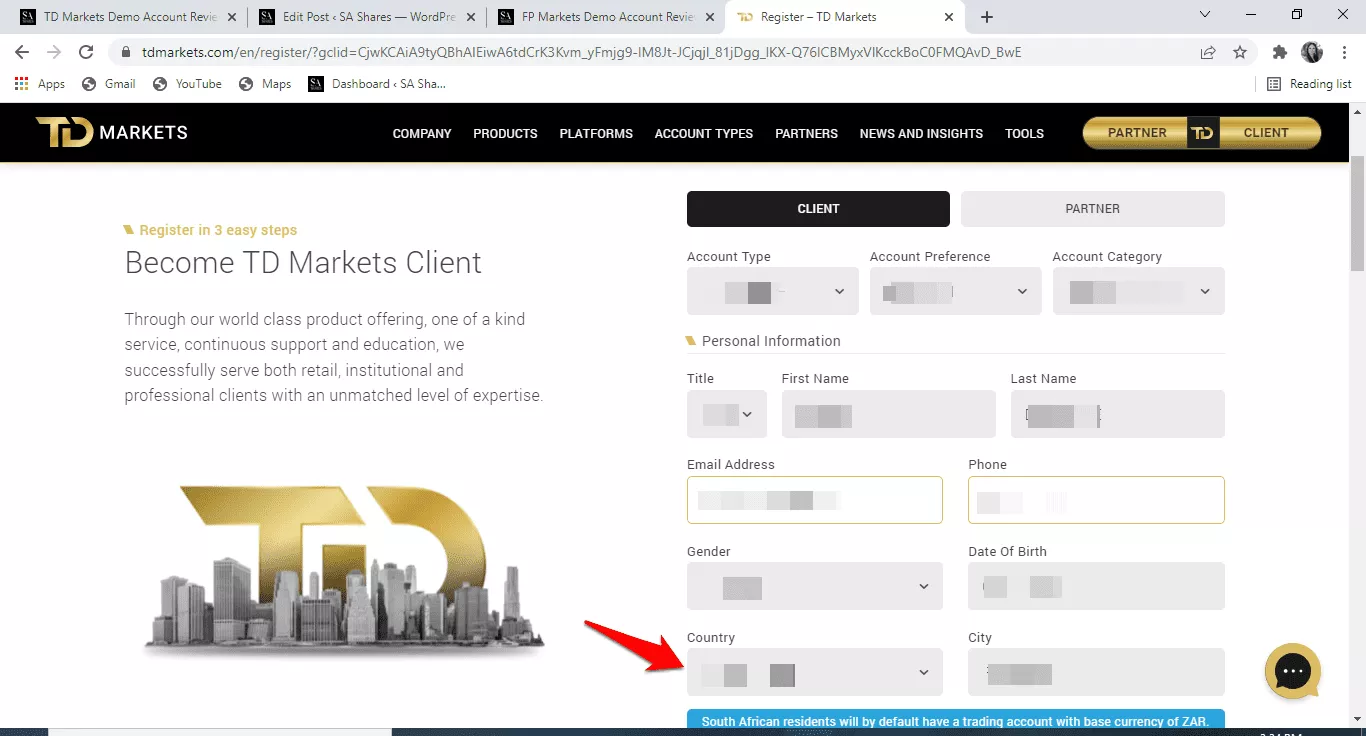Expand the Gender dropdown
Screen dimensions: 1366x736
pyautogui.click(x=815, y=586)
